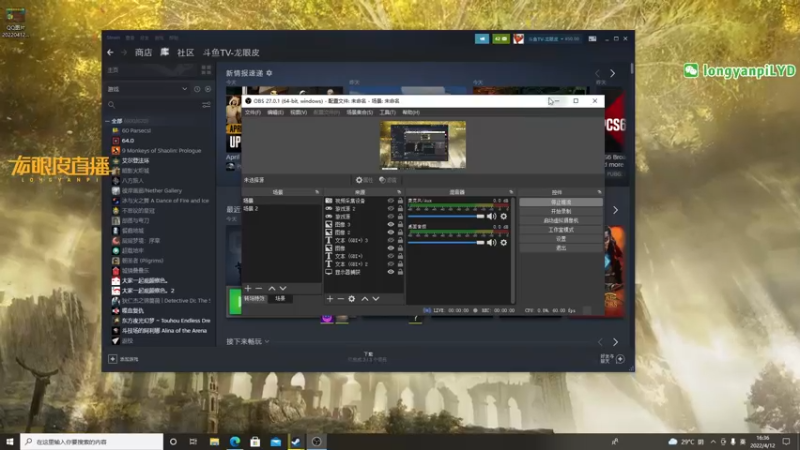Open Steam announcements blue megaphone icon

(482, 39)
